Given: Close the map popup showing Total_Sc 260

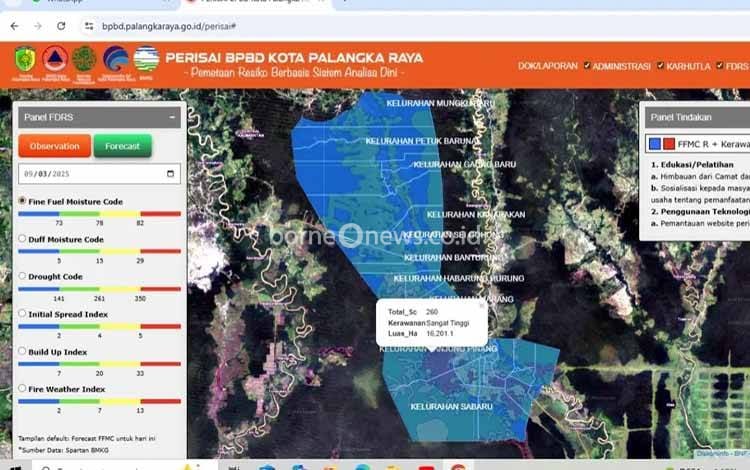Looking at the screenshot, I should 482,305.
